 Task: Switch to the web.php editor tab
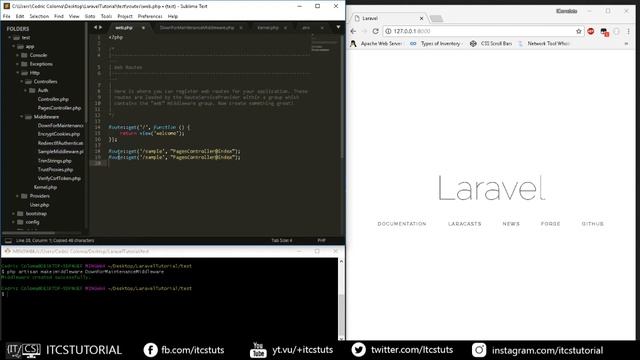pos(124,28)
